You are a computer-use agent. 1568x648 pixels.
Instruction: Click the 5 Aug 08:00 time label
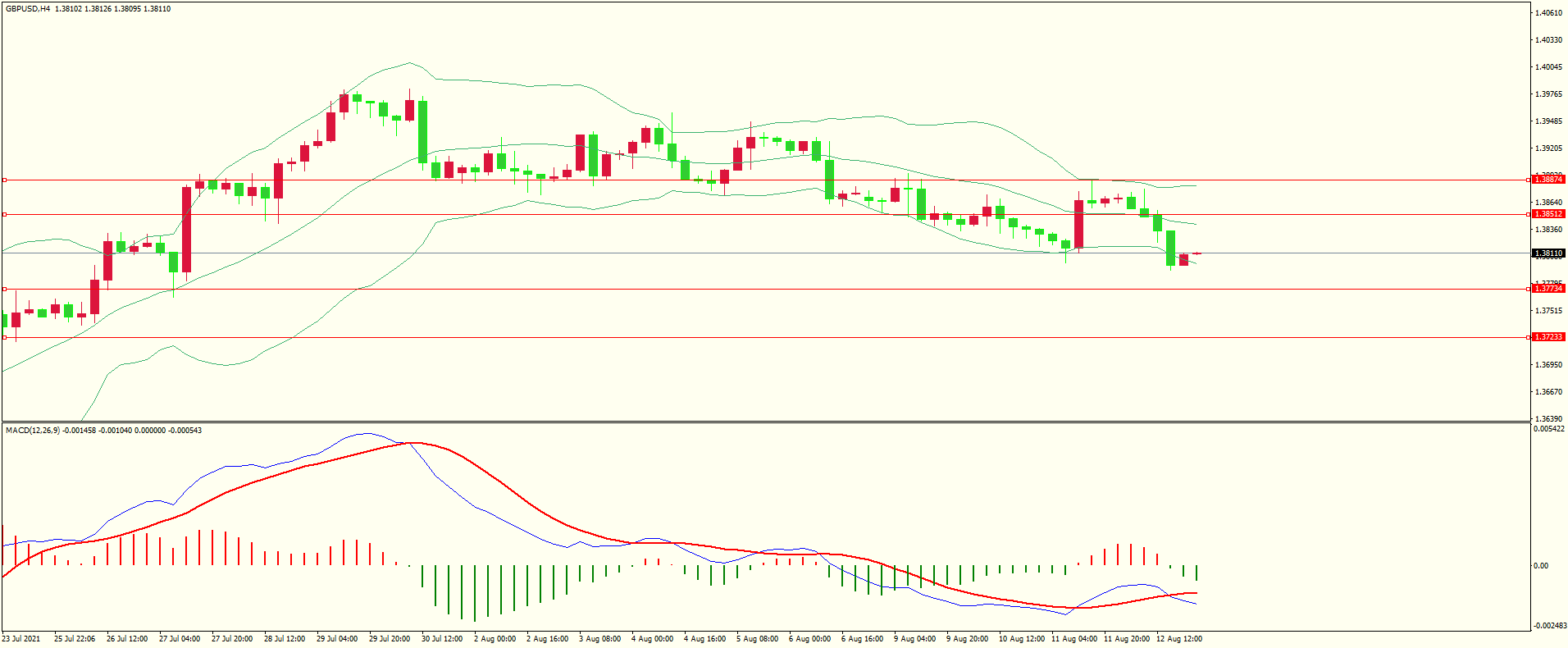tap(757, 639)
